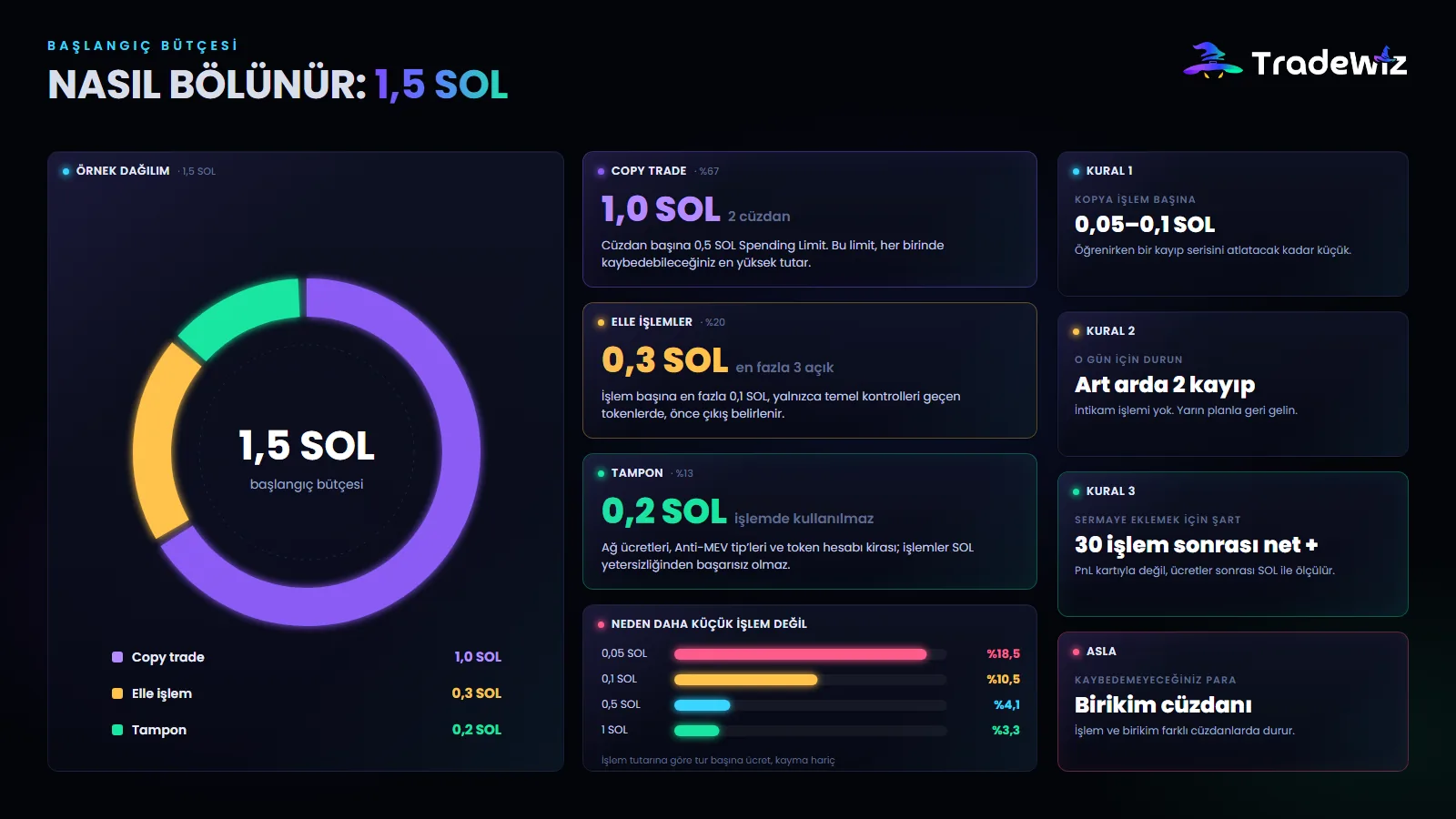Screen dimensions: 1456x819
Task: Click the legend value 1,0 SOL
Action: click(478, 657)
